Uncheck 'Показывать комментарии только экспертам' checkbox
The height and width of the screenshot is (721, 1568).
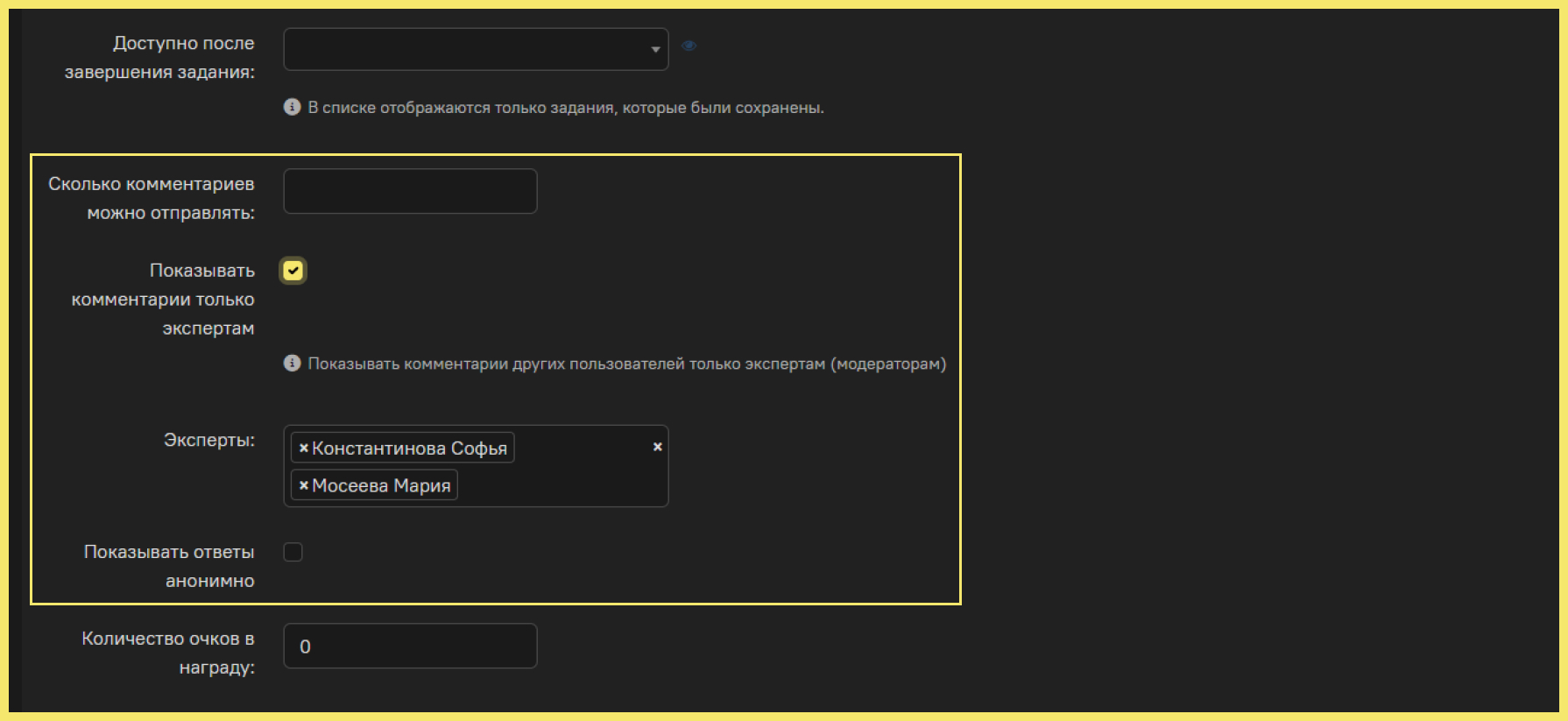[x=293, y=271]
